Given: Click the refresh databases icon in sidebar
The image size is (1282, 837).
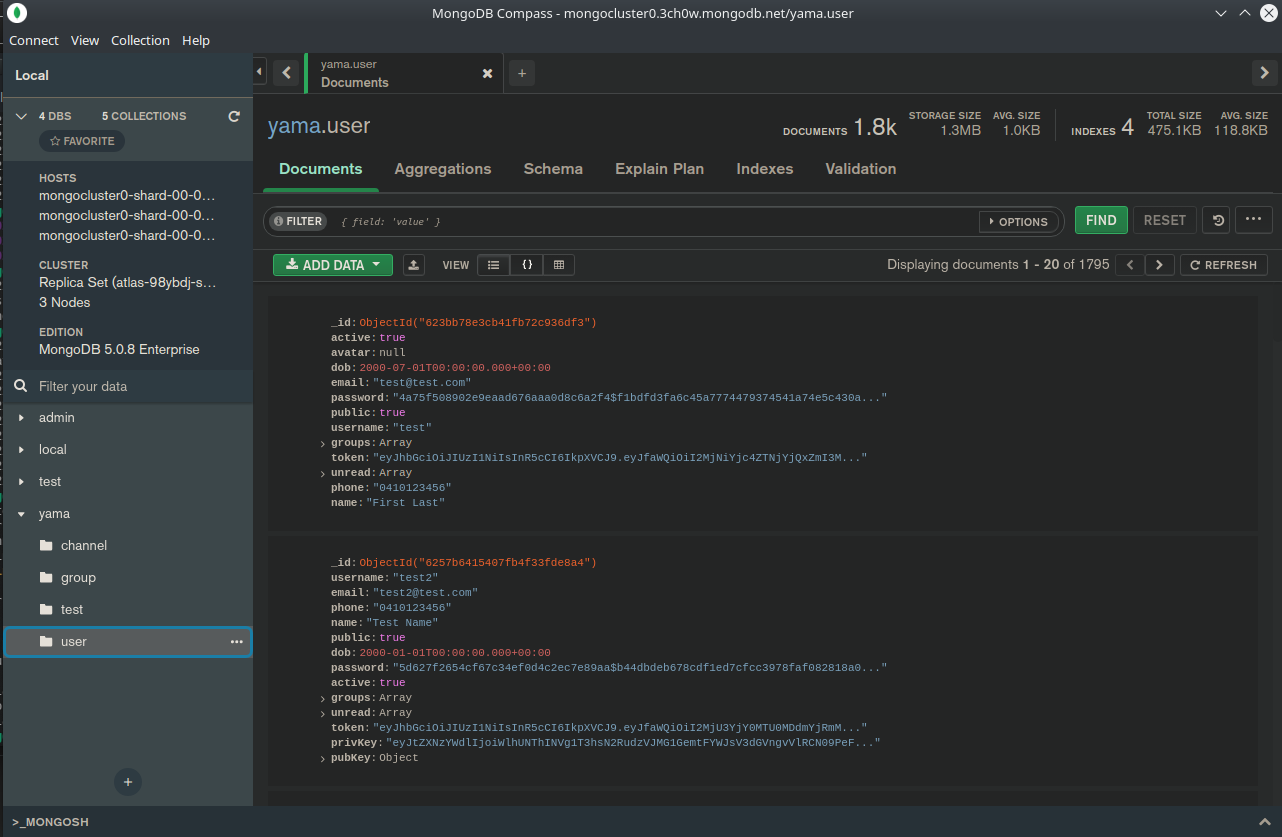Looking at the screenshot, I should tap(234, 116).
